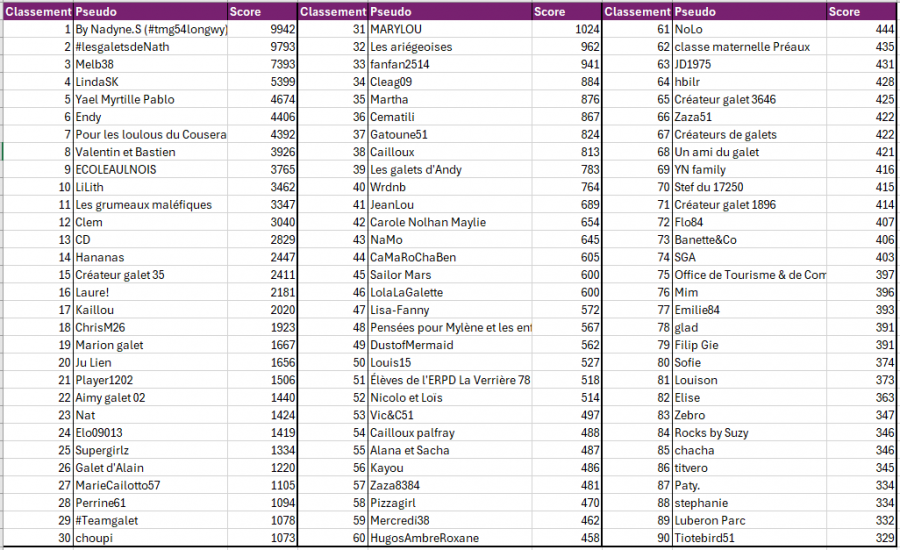The height and width of the screenshot is (550, 900).
Task: Click the pseudo cell '#lesgaletsdeNath'
Action: (150, 47)
